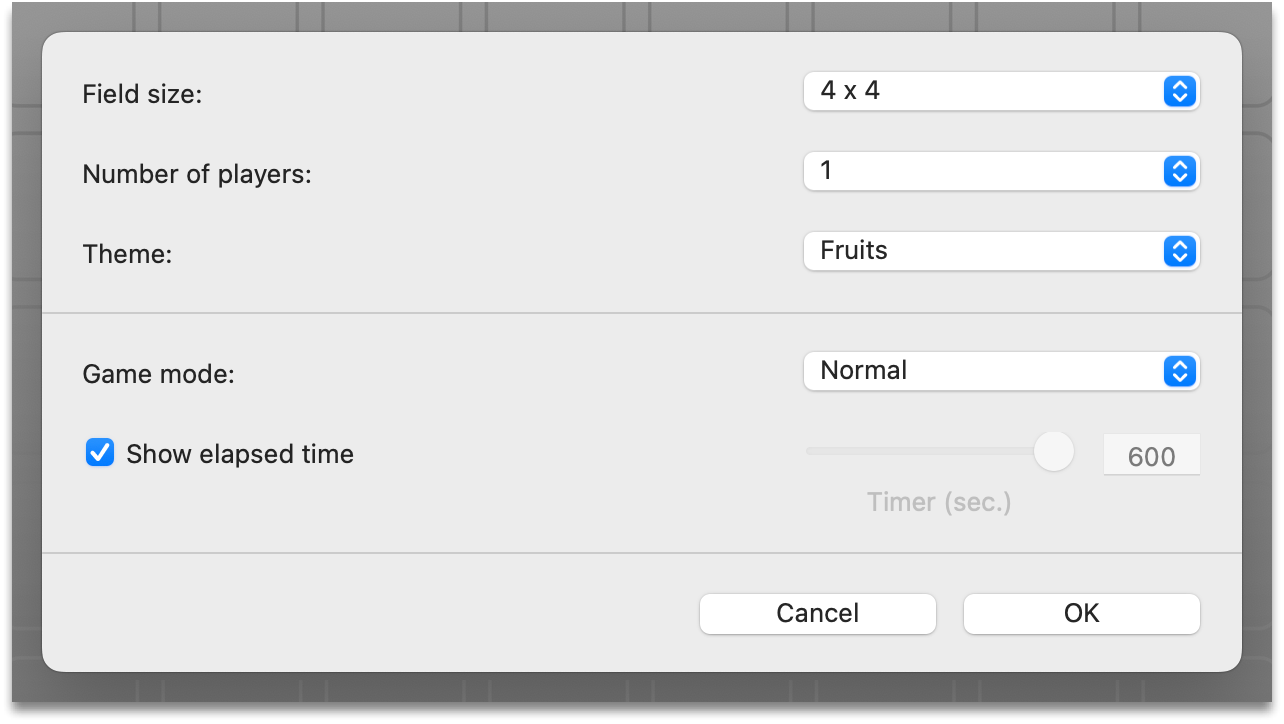Disable the Show elapsed time checkbox
This screenshot has width=1284, height=724.
pyautogui.click(x=100, y=453)
